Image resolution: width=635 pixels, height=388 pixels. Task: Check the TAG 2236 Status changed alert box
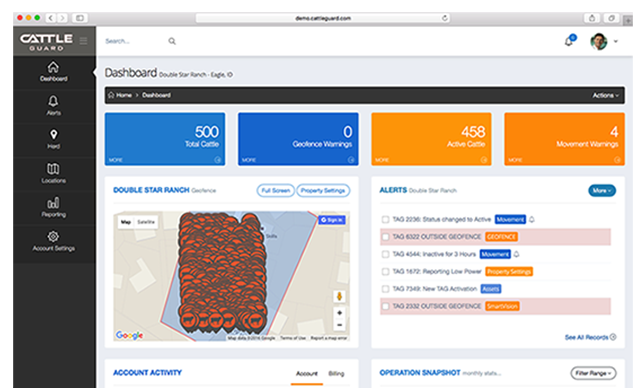click(x=386, y=220)
